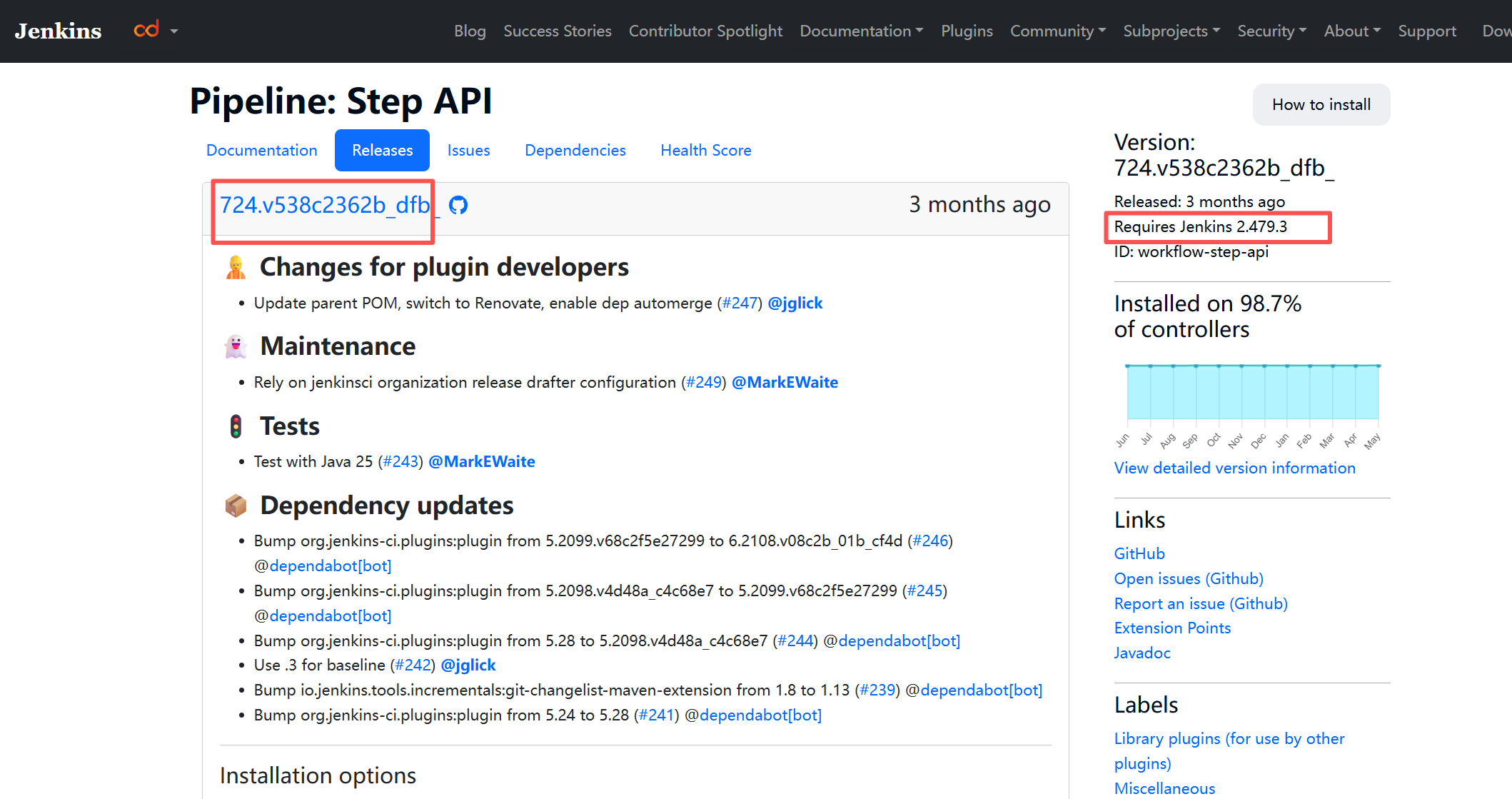Switch to the Dependencies tab

575,151
